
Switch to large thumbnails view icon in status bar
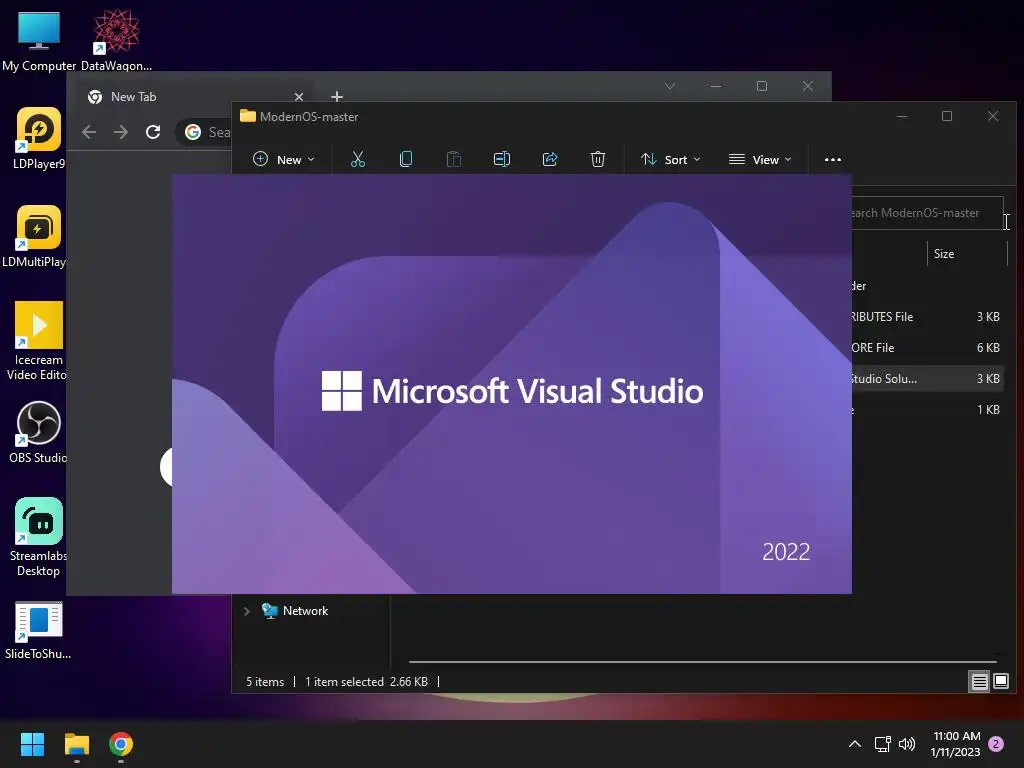coord(1001,682)
